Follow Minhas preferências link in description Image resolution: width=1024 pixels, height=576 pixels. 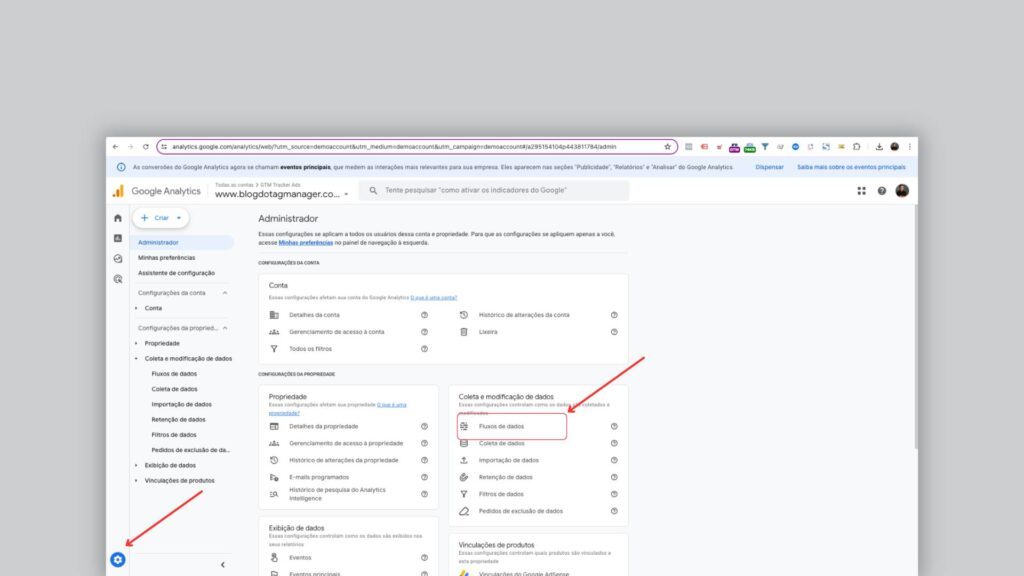(306, 243)
